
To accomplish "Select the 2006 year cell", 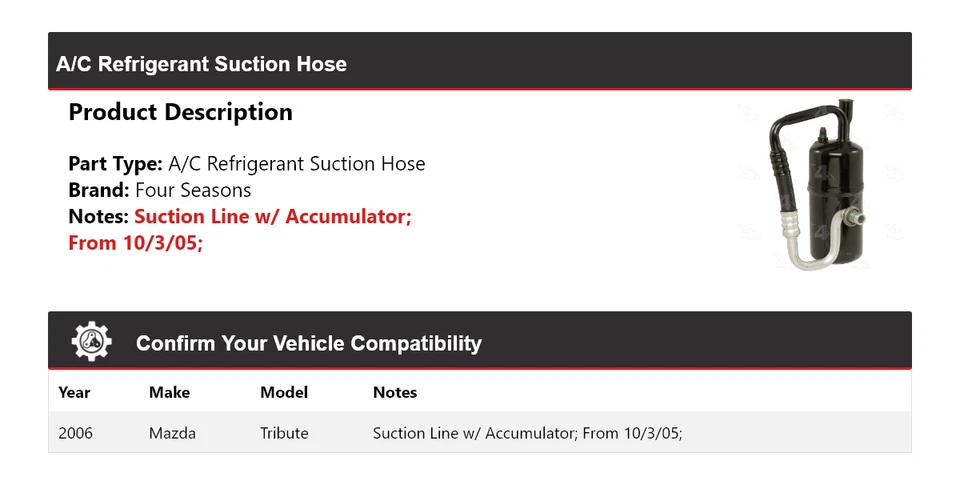I will pos(76,433).
